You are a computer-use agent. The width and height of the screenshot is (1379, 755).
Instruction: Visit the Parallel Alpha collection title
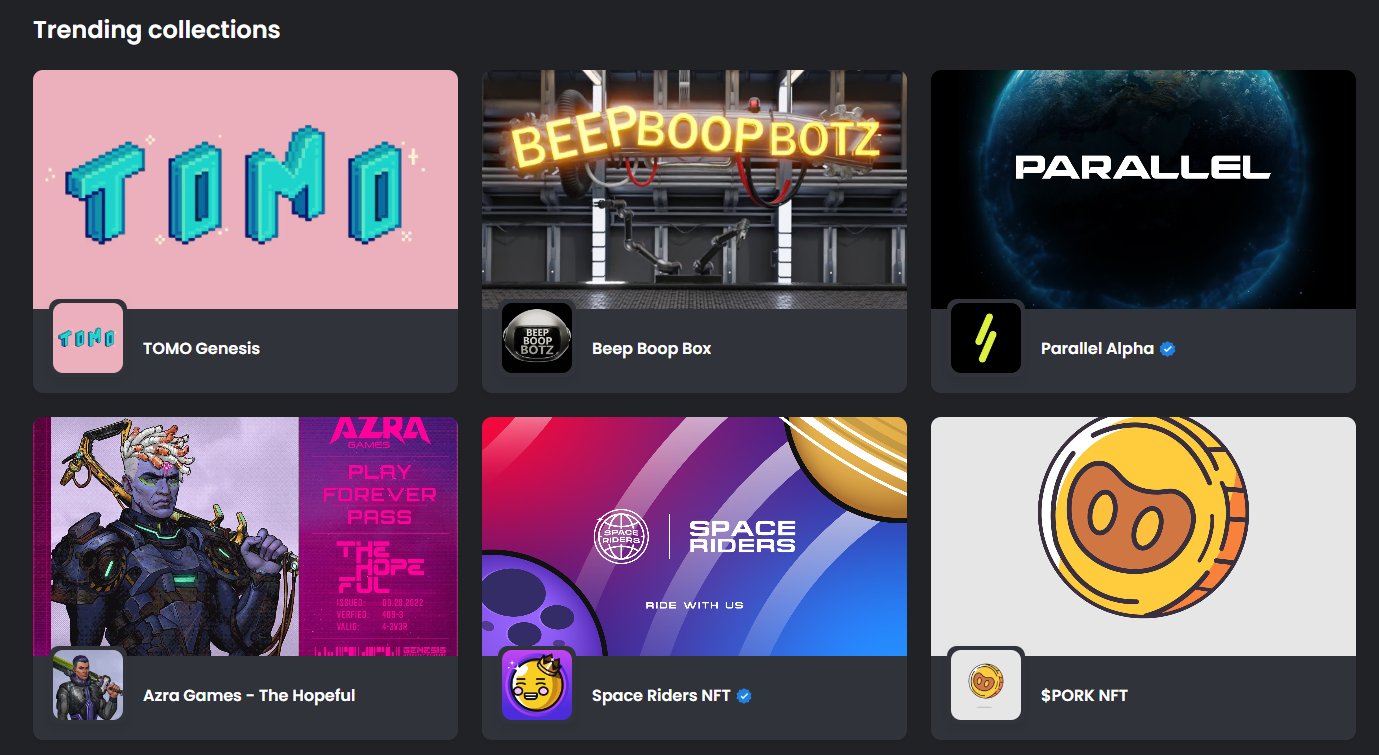1097,349
